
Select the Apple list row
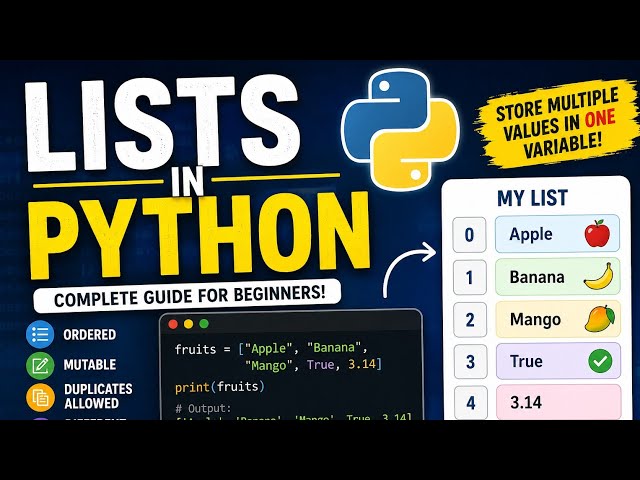(557, 233)
